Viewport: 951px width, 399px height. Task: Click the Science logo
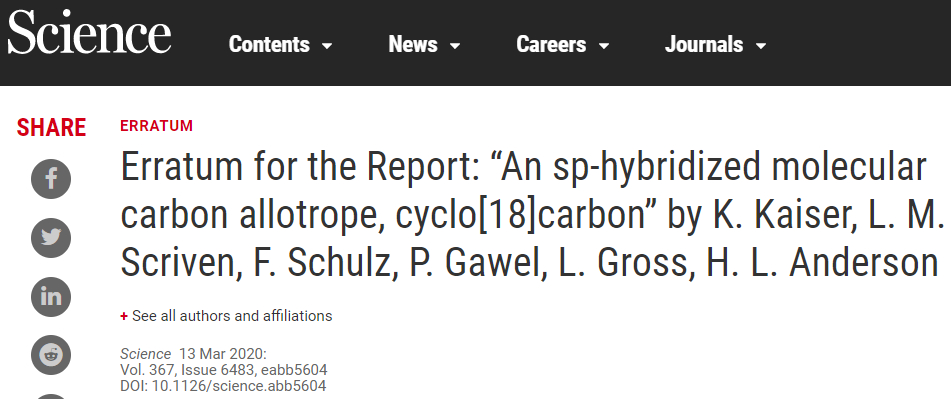89,33
